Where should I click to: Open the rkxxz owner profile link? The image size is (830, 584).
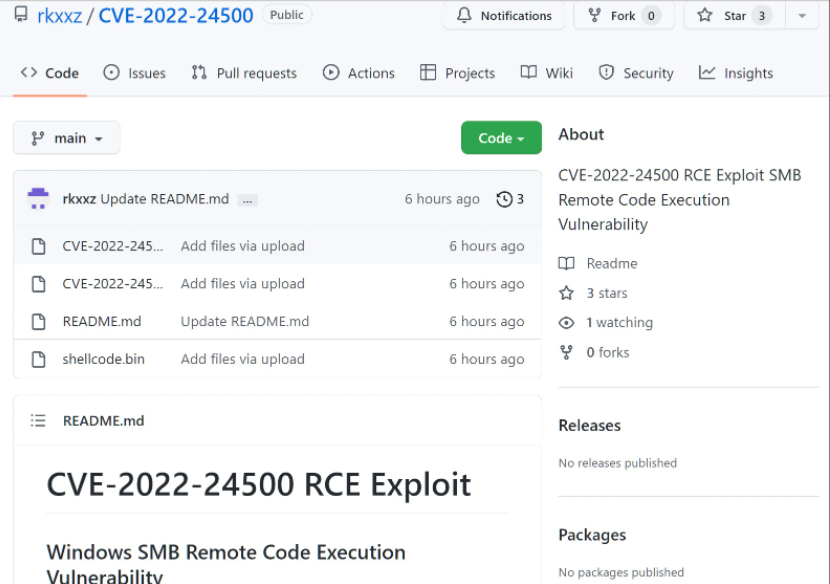coord(59,16)
